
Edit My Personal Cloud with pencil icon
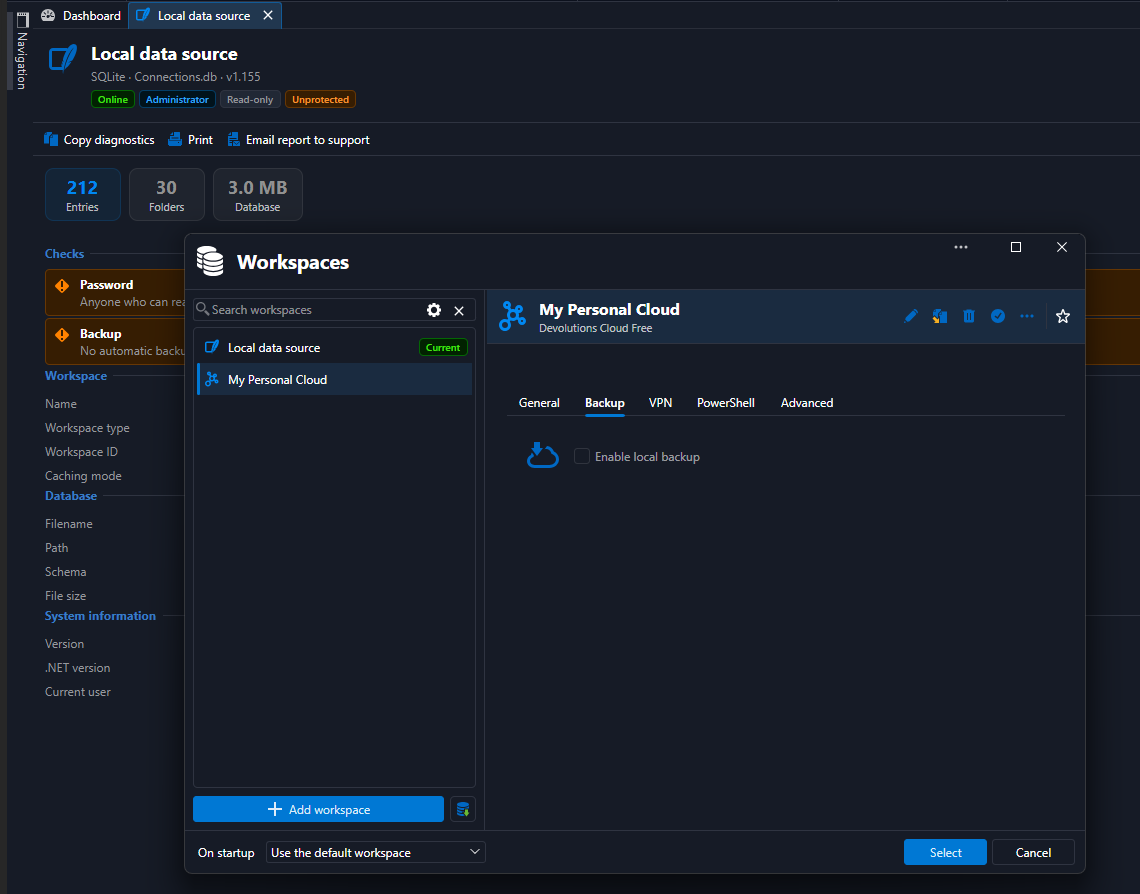pyautogui.click(x=910, y=316)
